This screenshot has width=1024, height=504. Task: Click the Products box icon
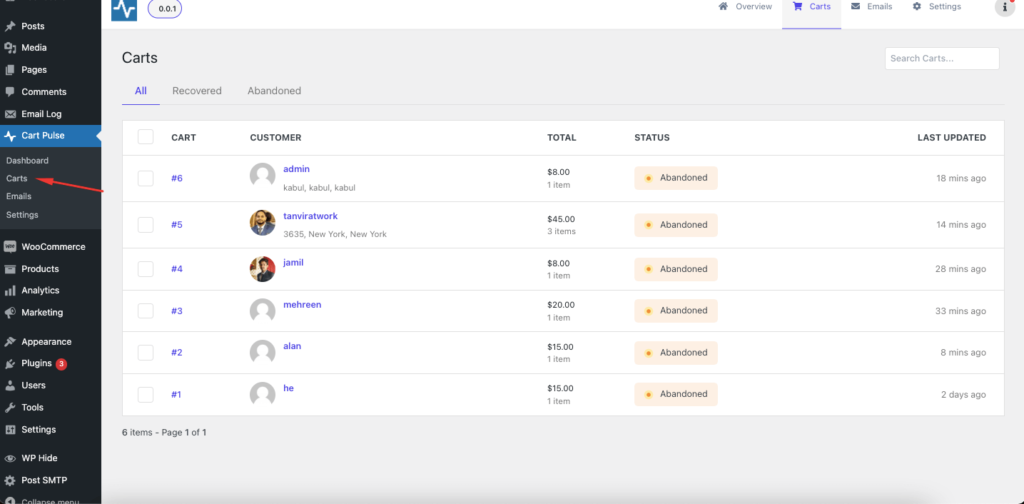[10, 269]
